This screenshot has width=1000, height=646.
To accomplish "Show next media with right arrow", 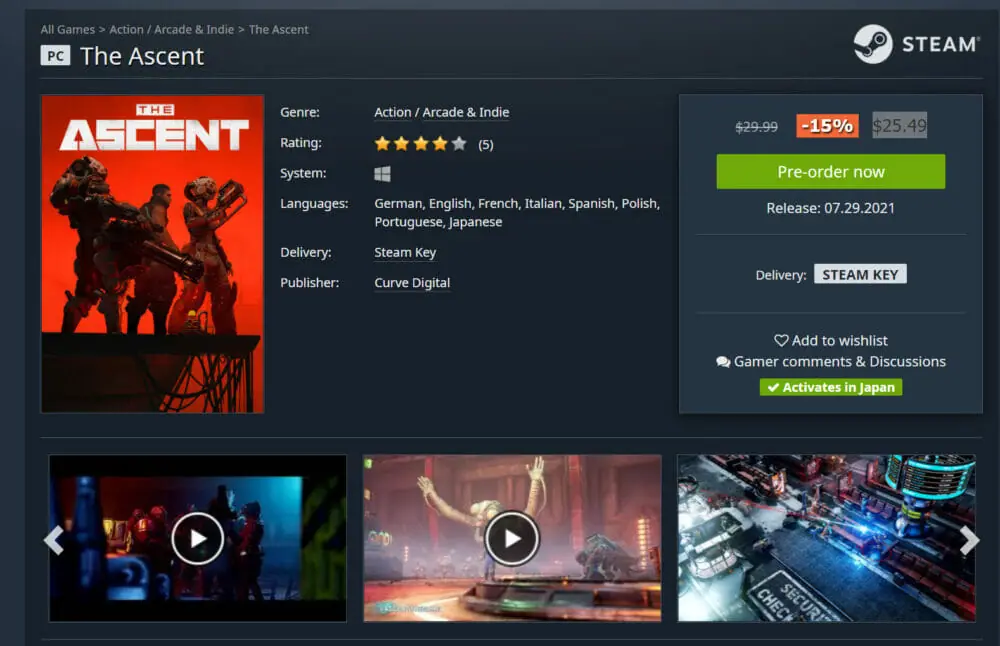I will pos(969,540).
